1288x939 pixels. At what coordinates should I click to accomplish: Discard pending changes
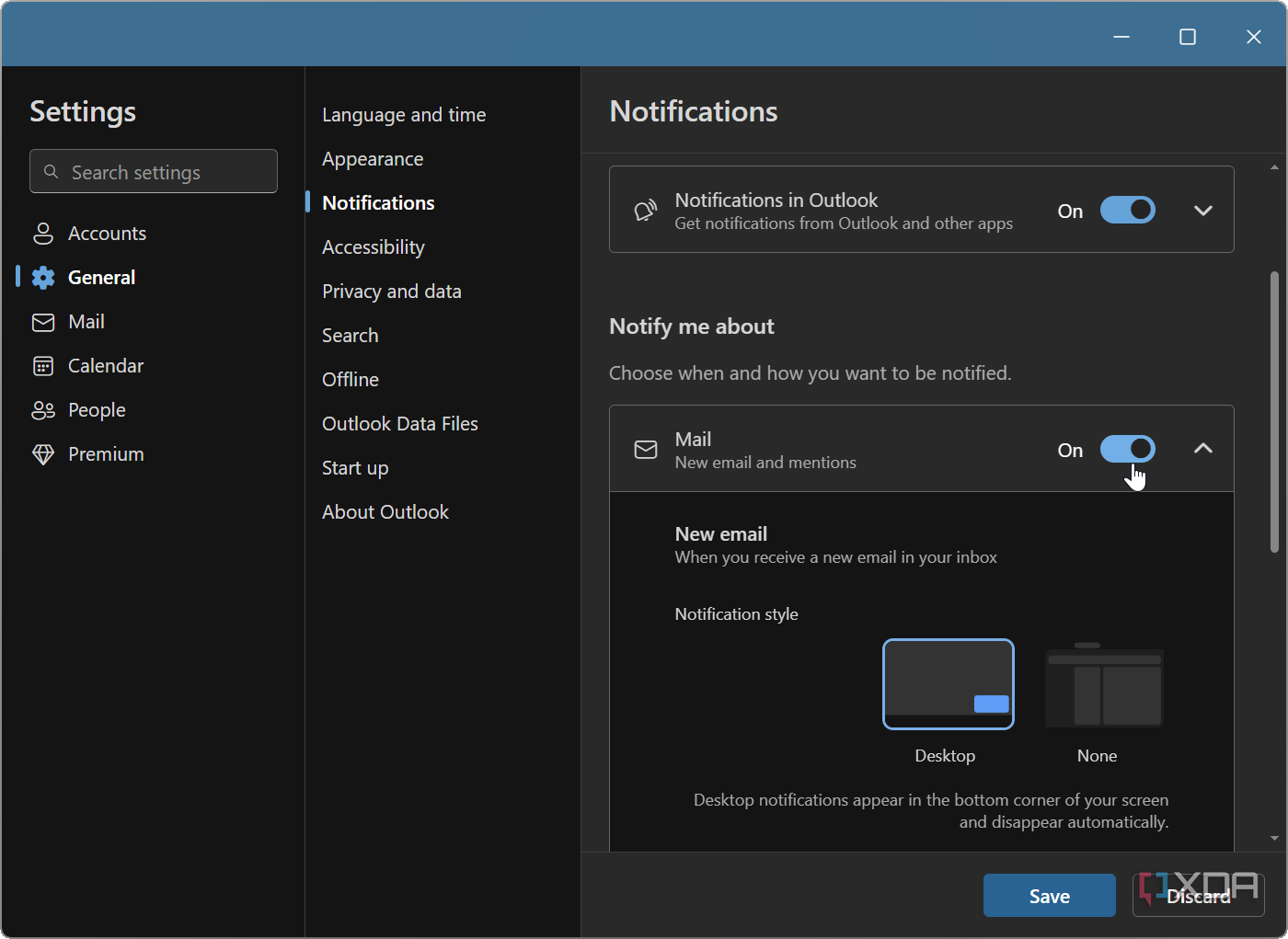1198,895
